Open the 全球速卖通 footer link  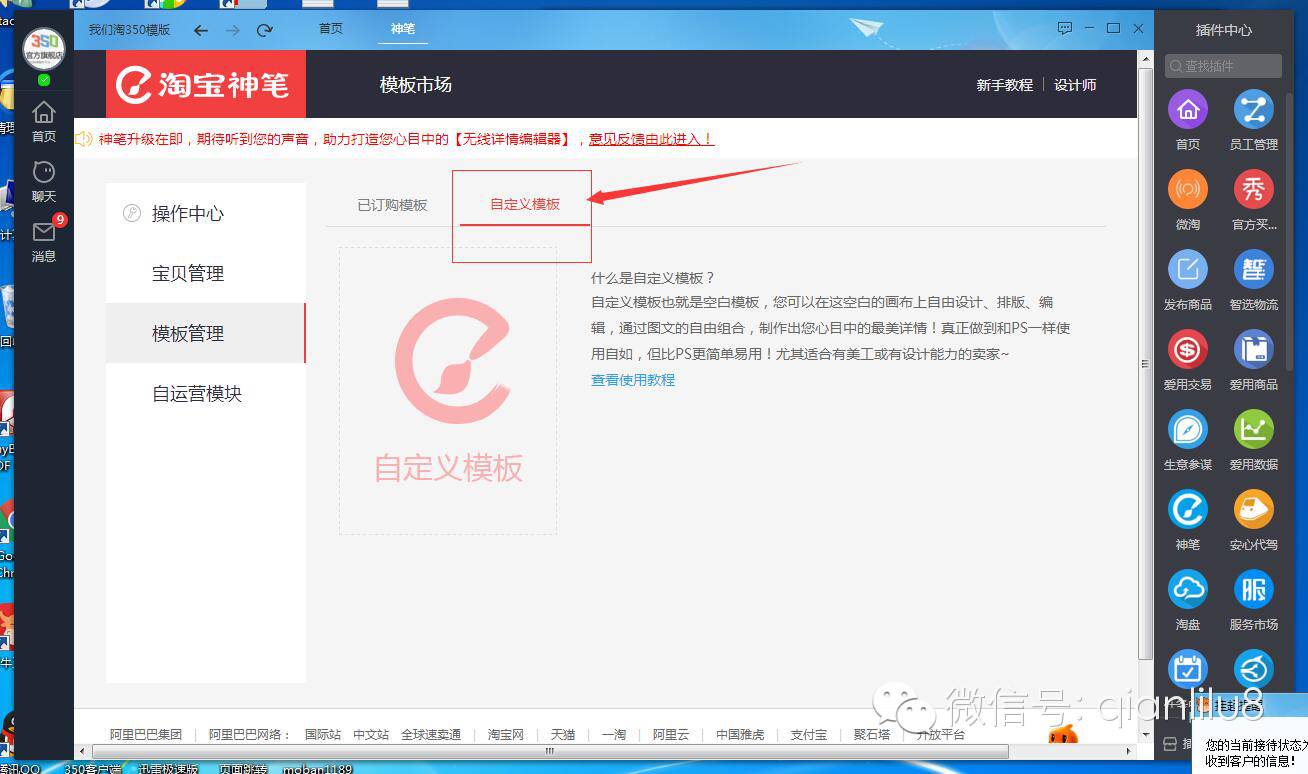431,734
